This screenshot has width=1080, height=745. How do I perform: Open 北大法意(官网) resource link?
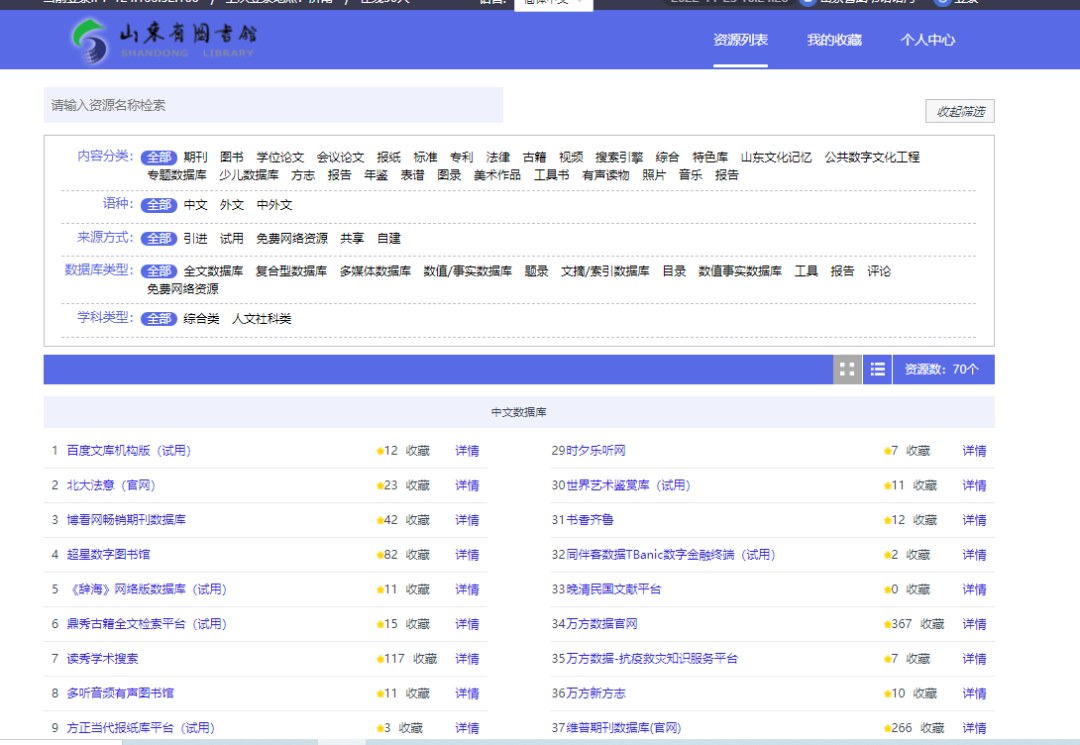tap(111, 485)
